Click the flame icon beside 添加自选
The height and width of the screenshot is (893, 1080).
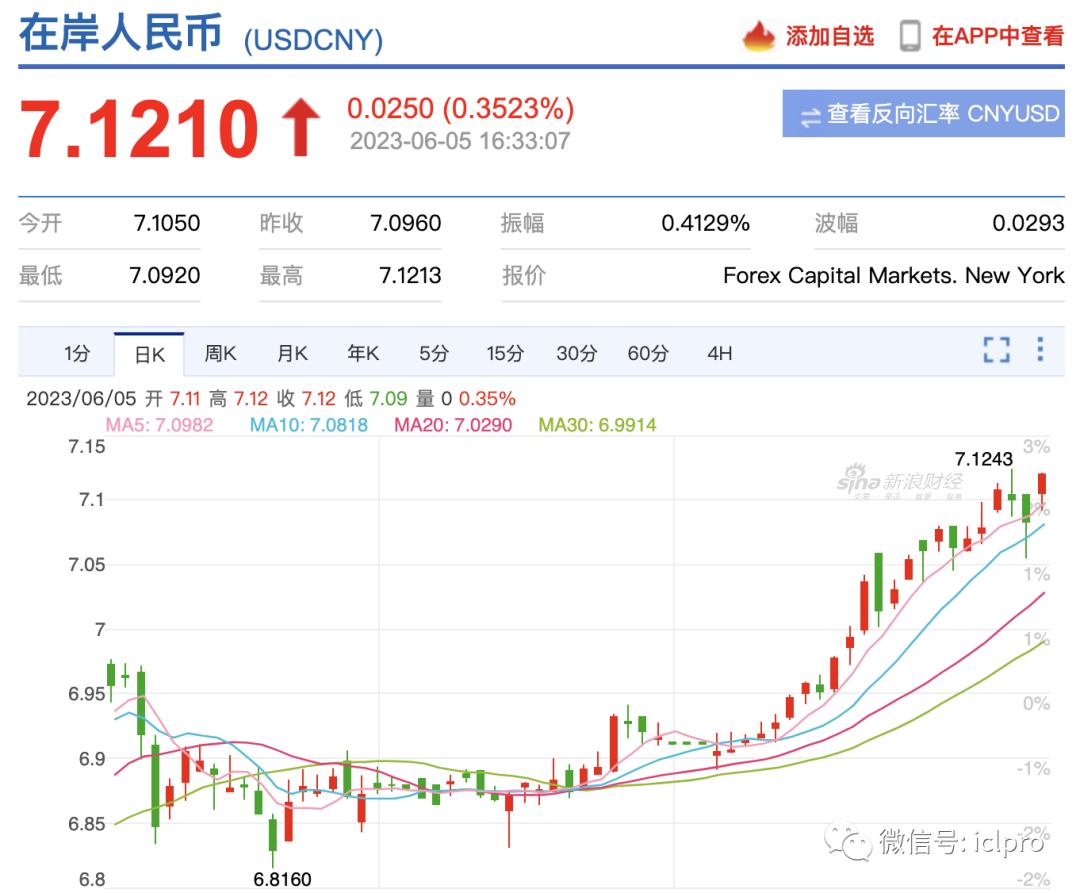[x=759, y=36]
